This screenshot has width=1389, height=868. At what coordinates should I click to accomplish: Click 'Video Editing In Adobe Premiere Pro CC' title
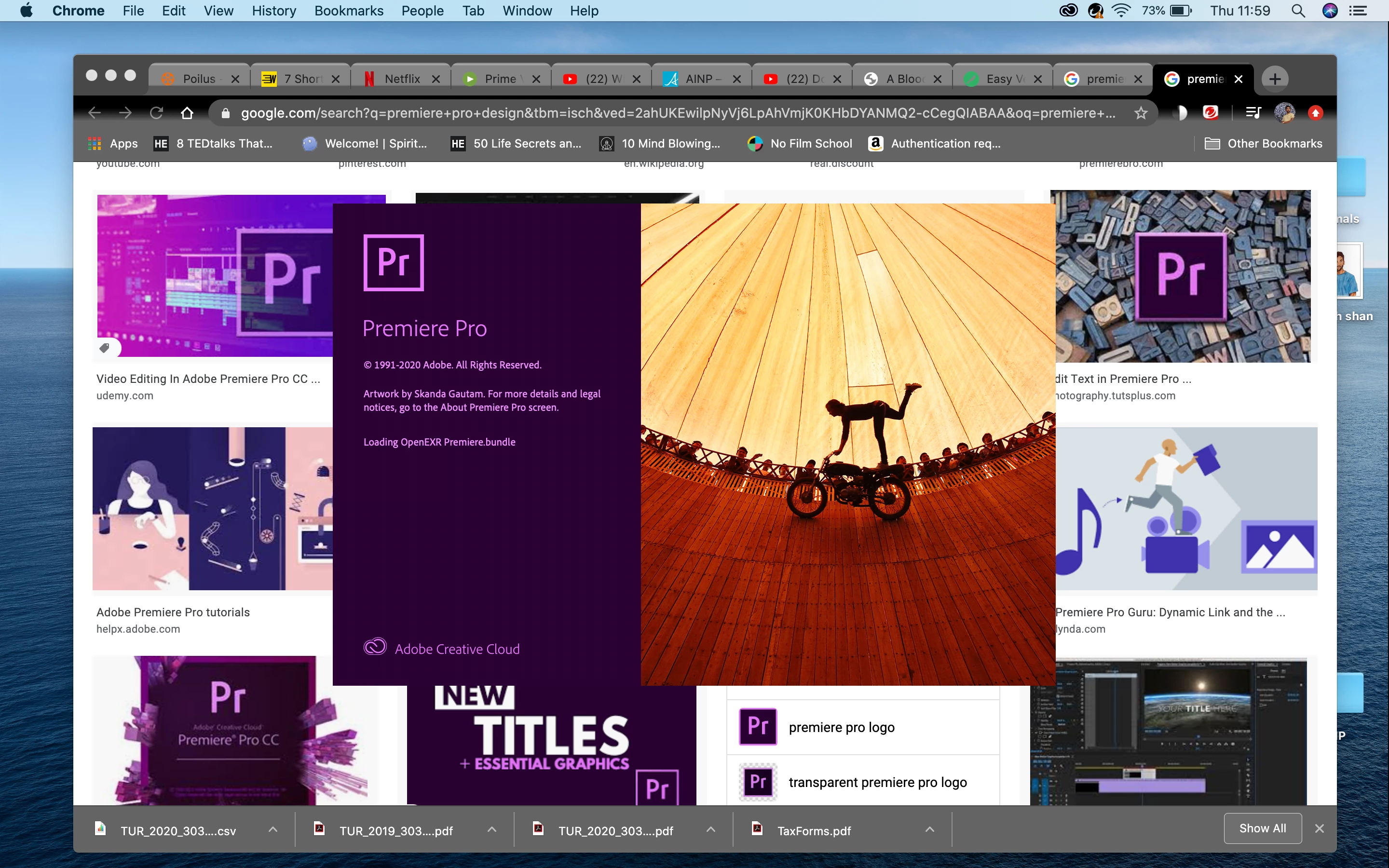208,379
